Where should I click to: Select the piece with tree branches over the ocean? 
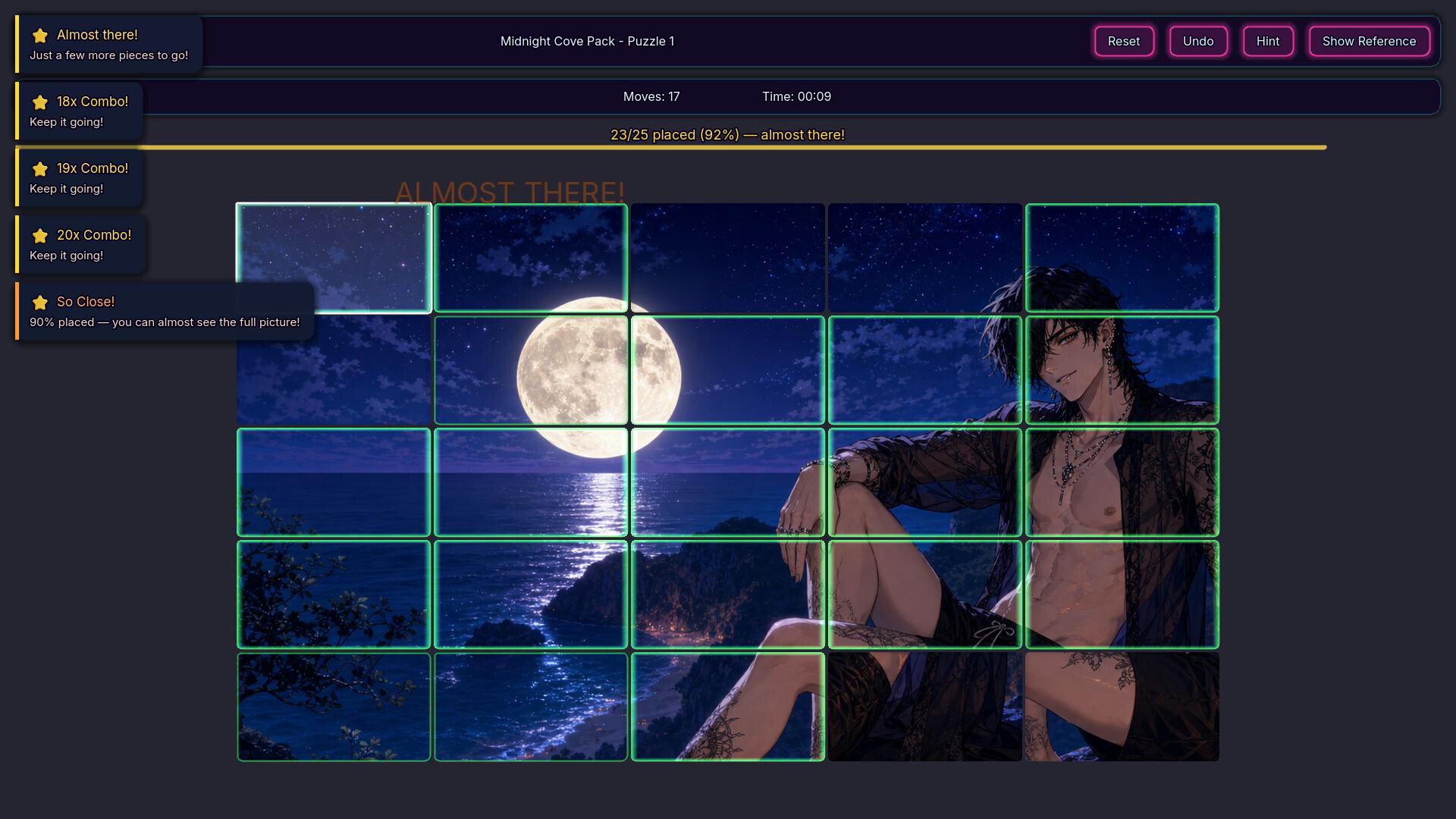(334, 595)
